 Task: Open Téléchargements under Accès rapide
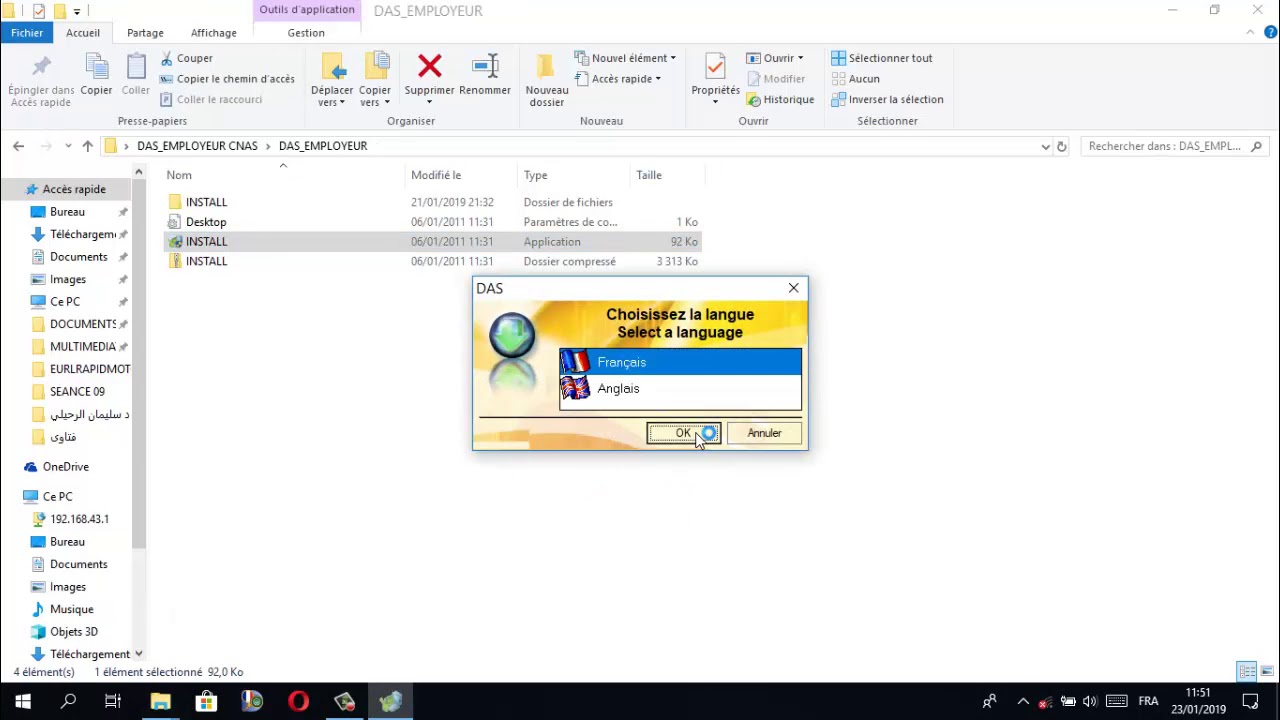click(x=83, y=234)
